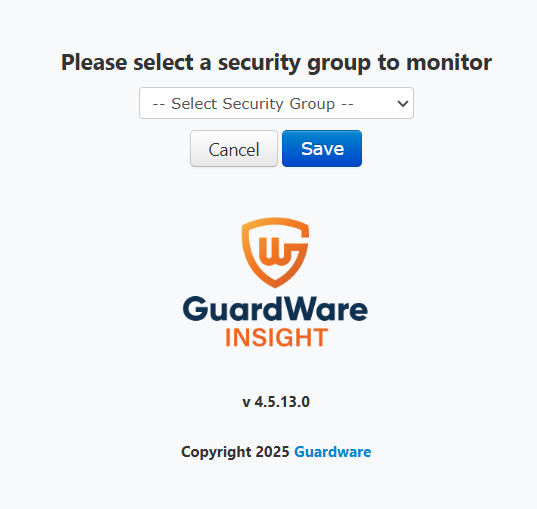The width and height of the screenshot is (537, 509).
Task: Click the 'Guard' part of the GuardWare wordmark
Action: coord(234,309)
